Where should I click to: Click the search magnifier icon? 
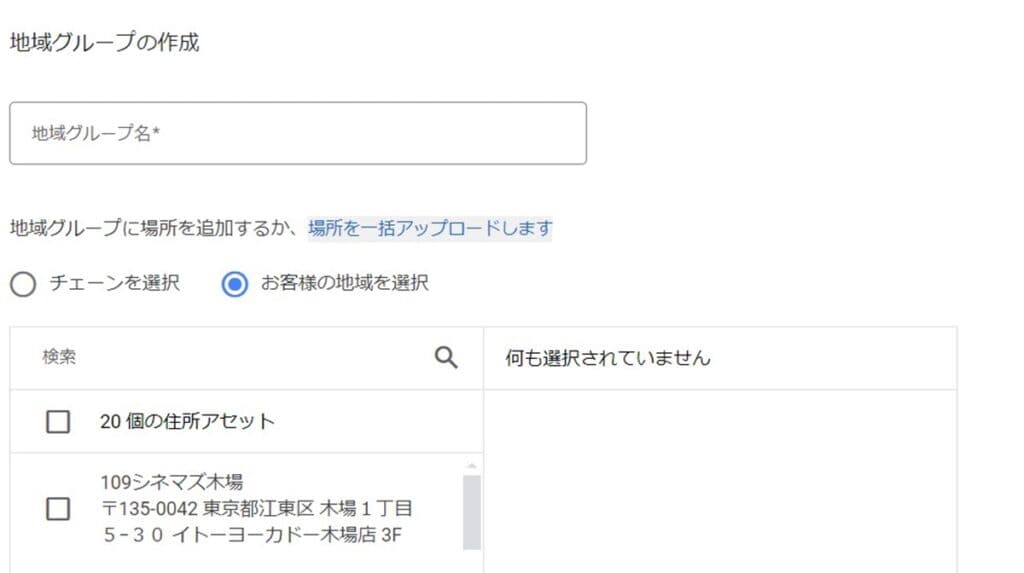(446, 357)
